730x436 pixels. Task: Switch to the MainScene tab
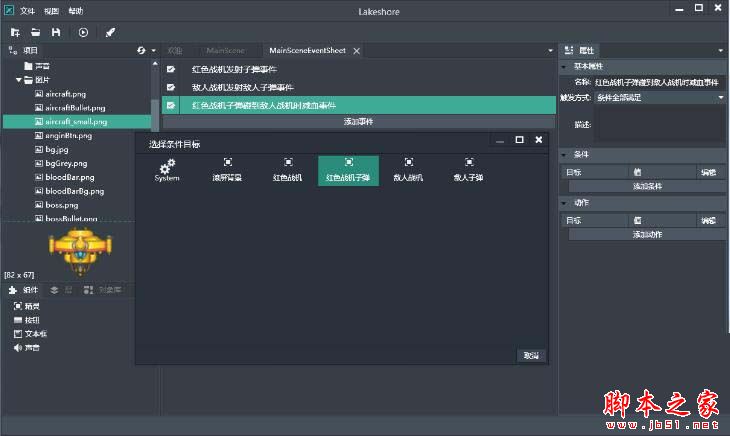[x=225, y=50]
